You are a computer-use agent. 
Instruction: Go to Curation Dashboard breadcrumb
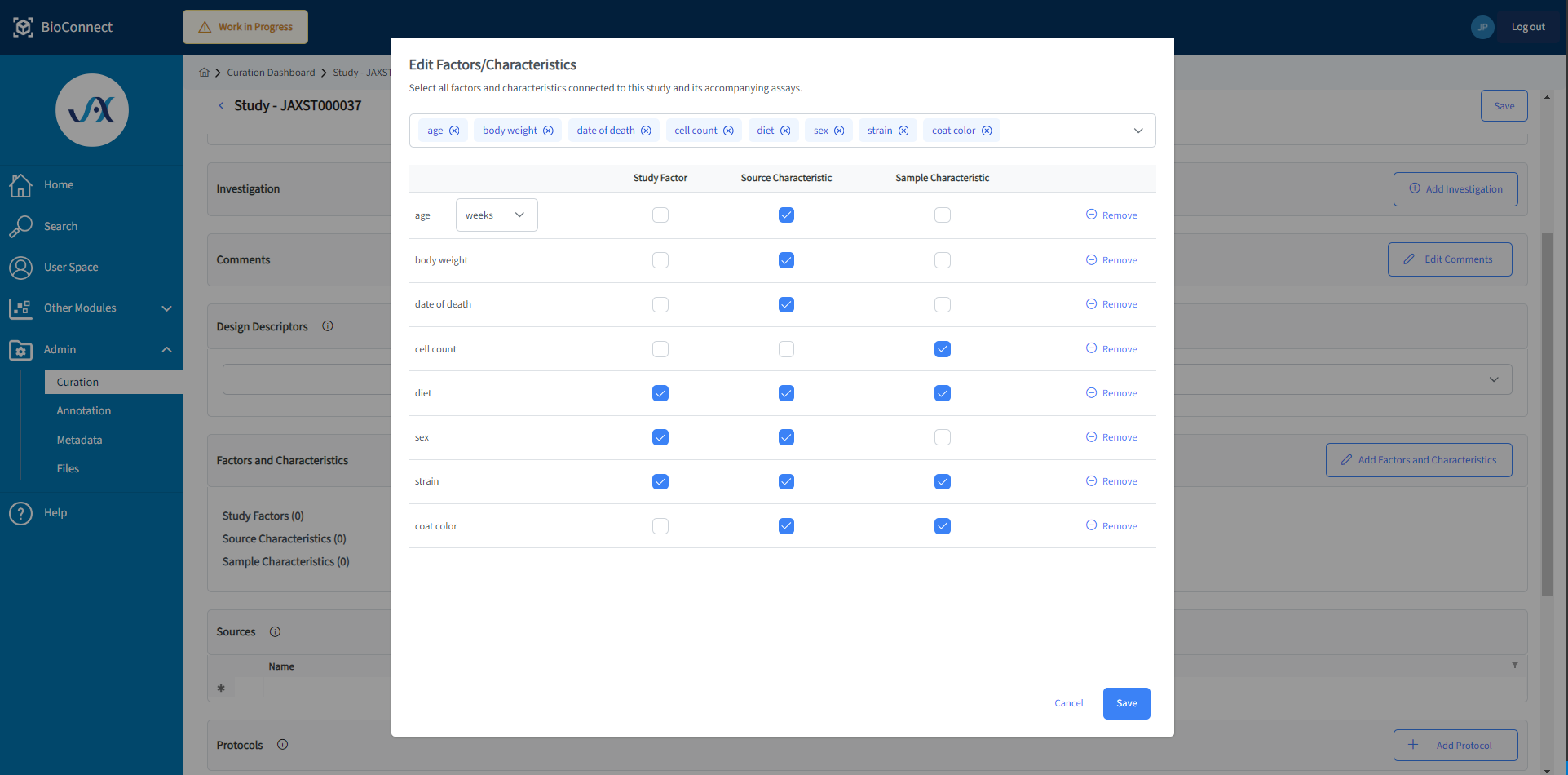[271, 72]
